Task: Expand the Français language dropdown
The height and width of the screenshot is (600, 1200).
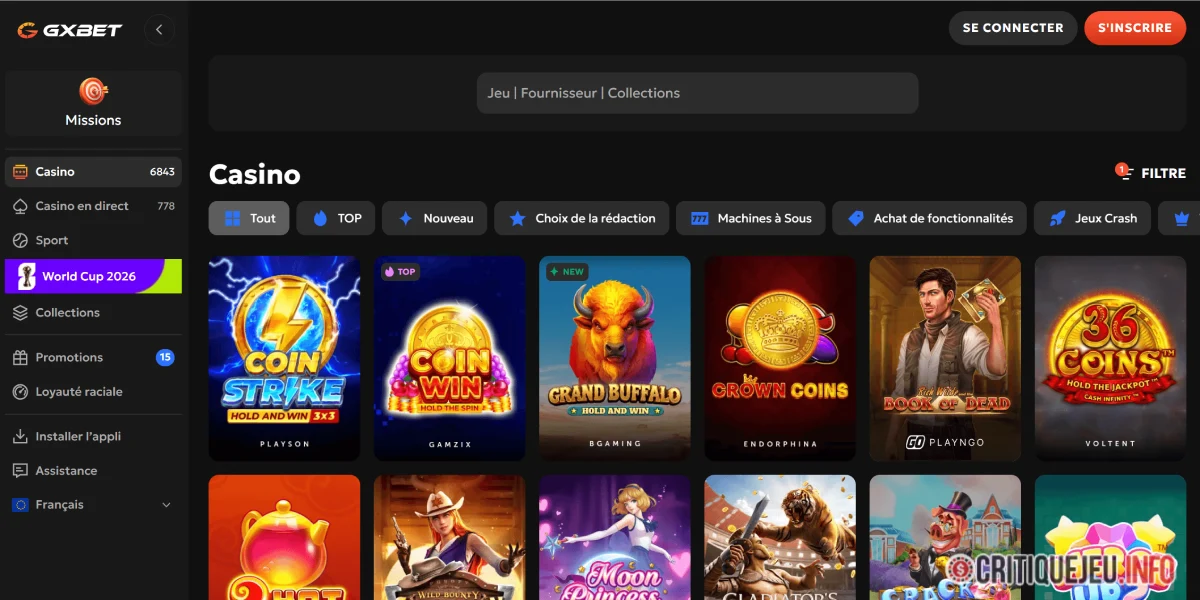Action: 93,505
